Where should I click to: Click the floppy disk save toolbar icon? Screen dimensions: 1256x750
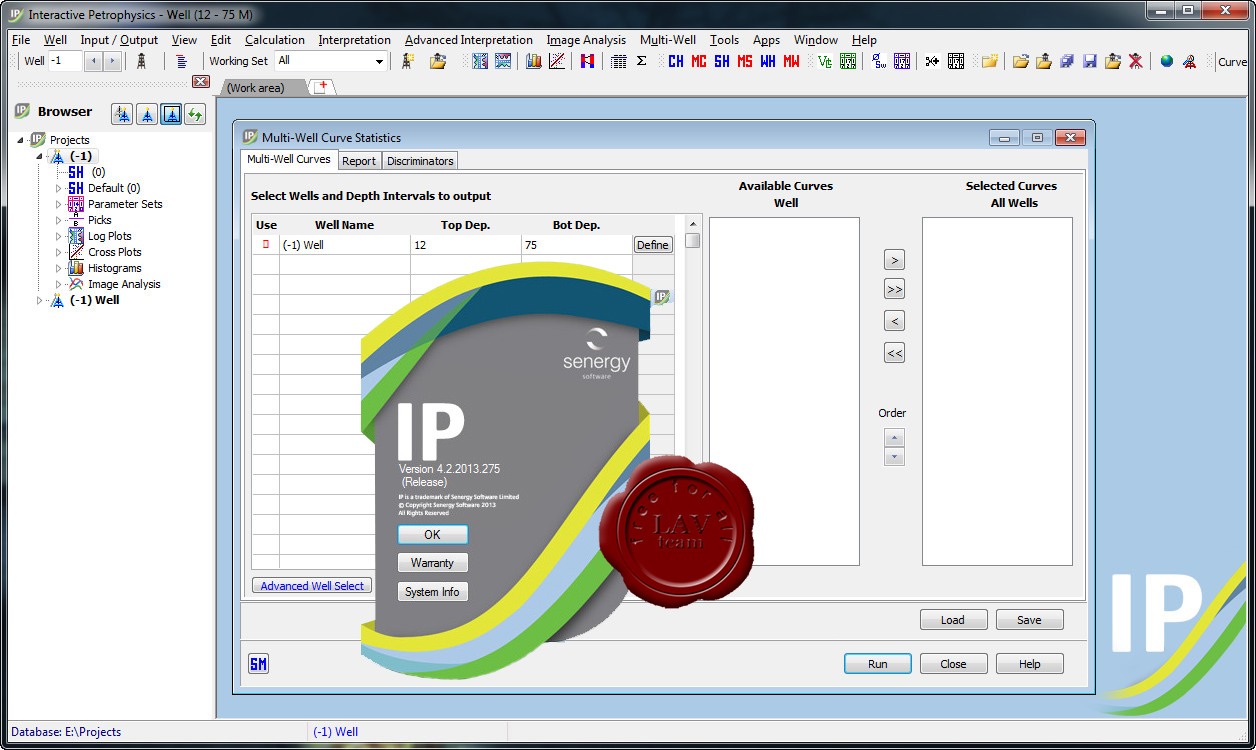pyautogui.click(x=1090, y=61)
